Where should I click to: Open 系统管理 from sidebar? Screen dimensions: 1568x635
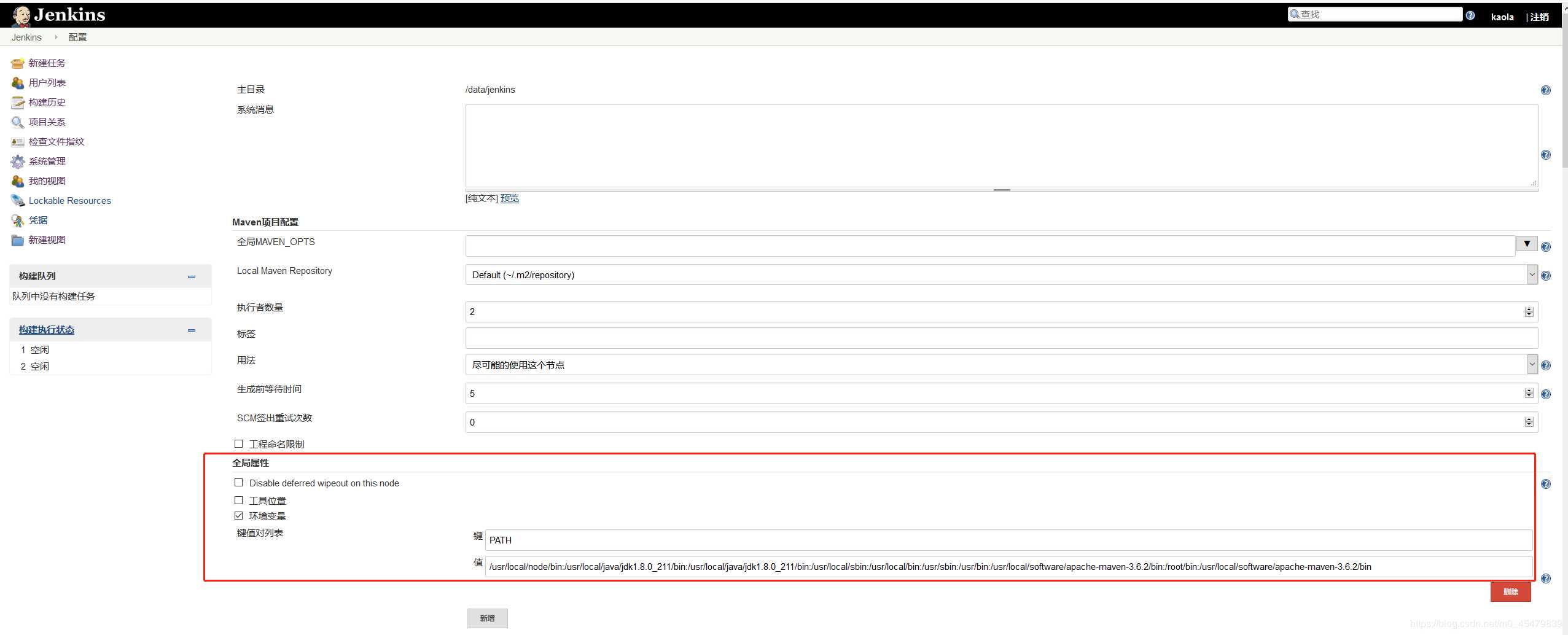pyautogui.click(x=47, y=162)
